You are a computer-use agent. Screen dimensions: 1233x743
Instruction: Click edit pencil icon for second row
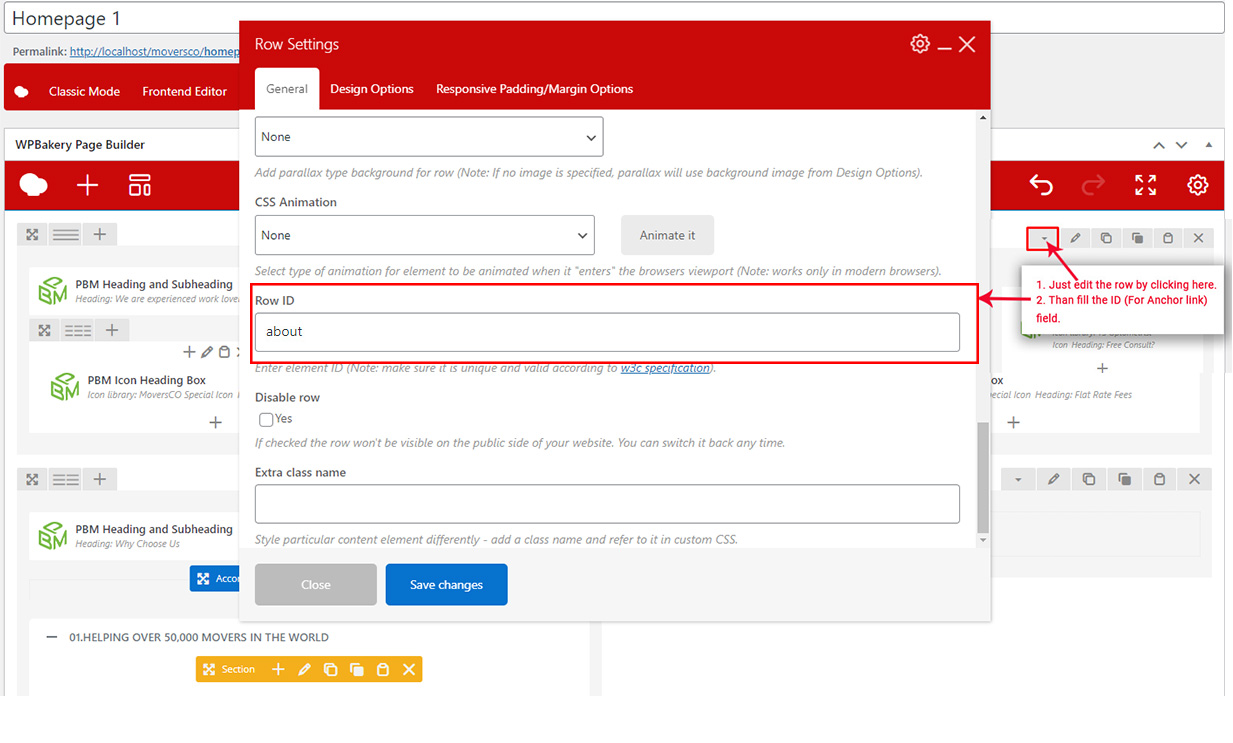coord(1053,480)
